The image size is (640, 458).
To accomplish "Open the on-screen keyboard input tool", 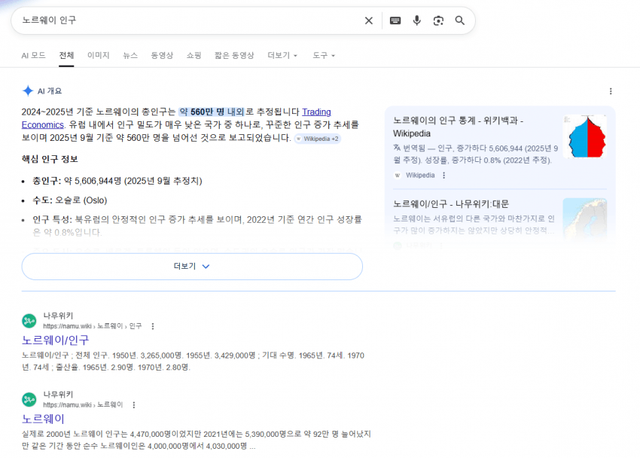I will click(x=395, y=20).
